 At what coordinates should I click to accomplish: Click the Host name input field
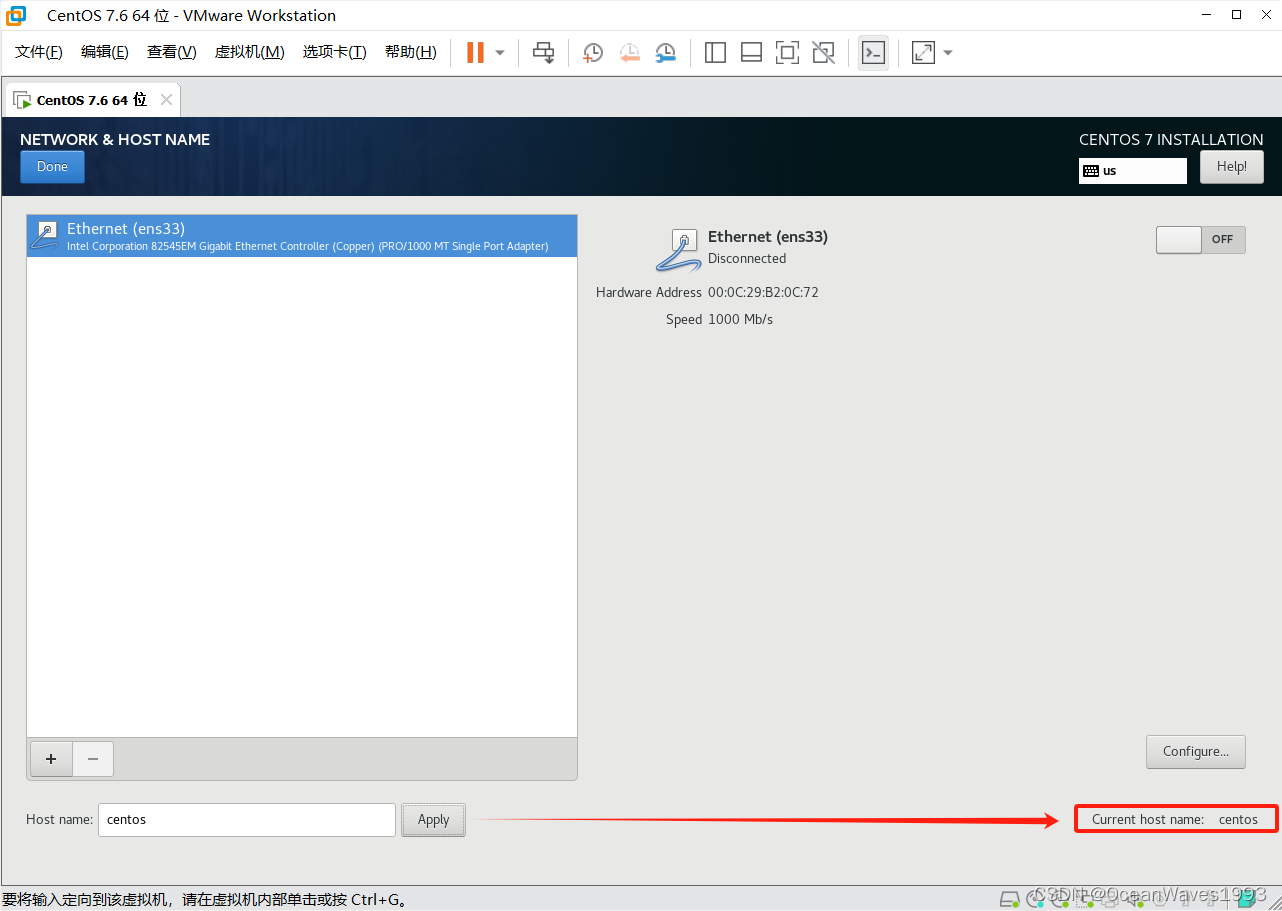click(x=247, y=820)
